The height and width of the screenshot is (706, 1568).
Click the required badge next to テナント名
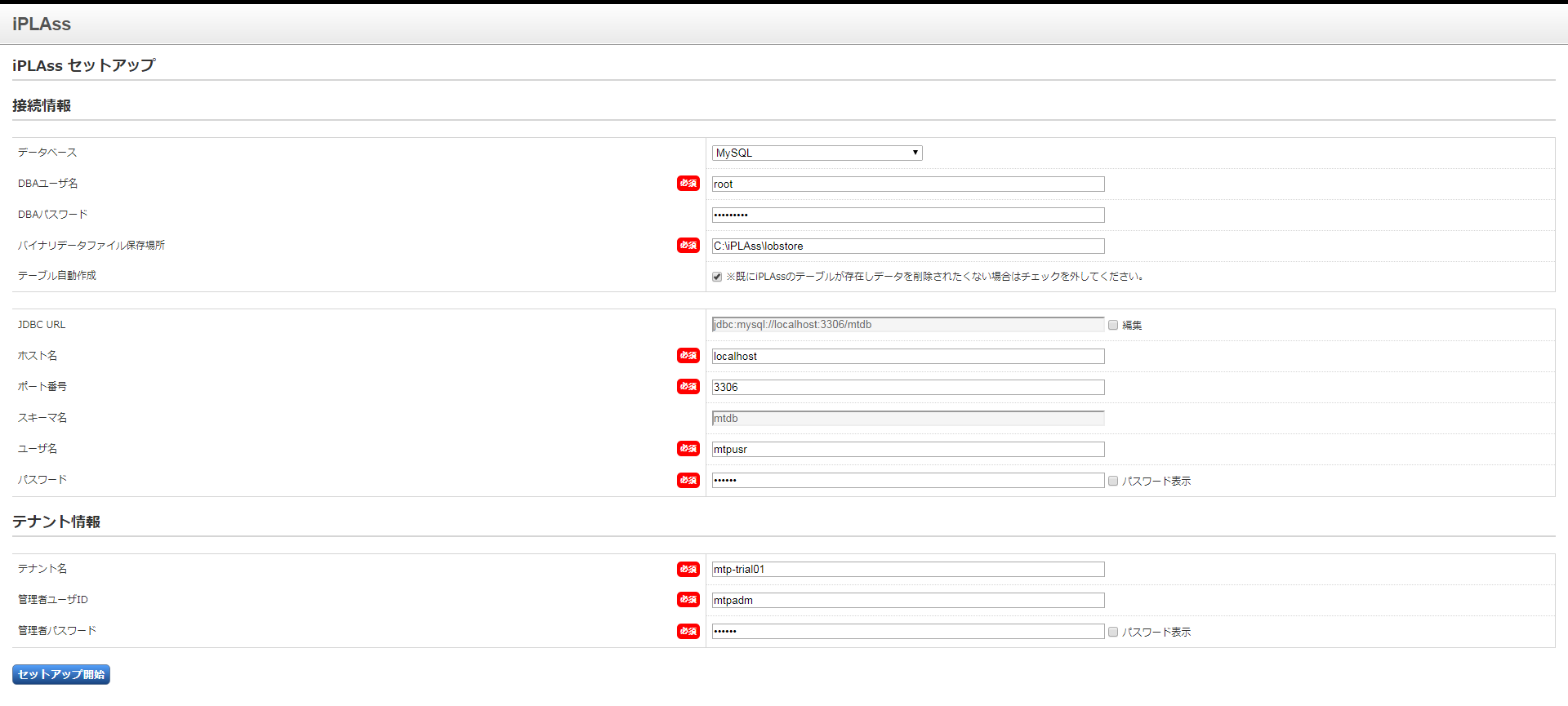tap(688, 570)
